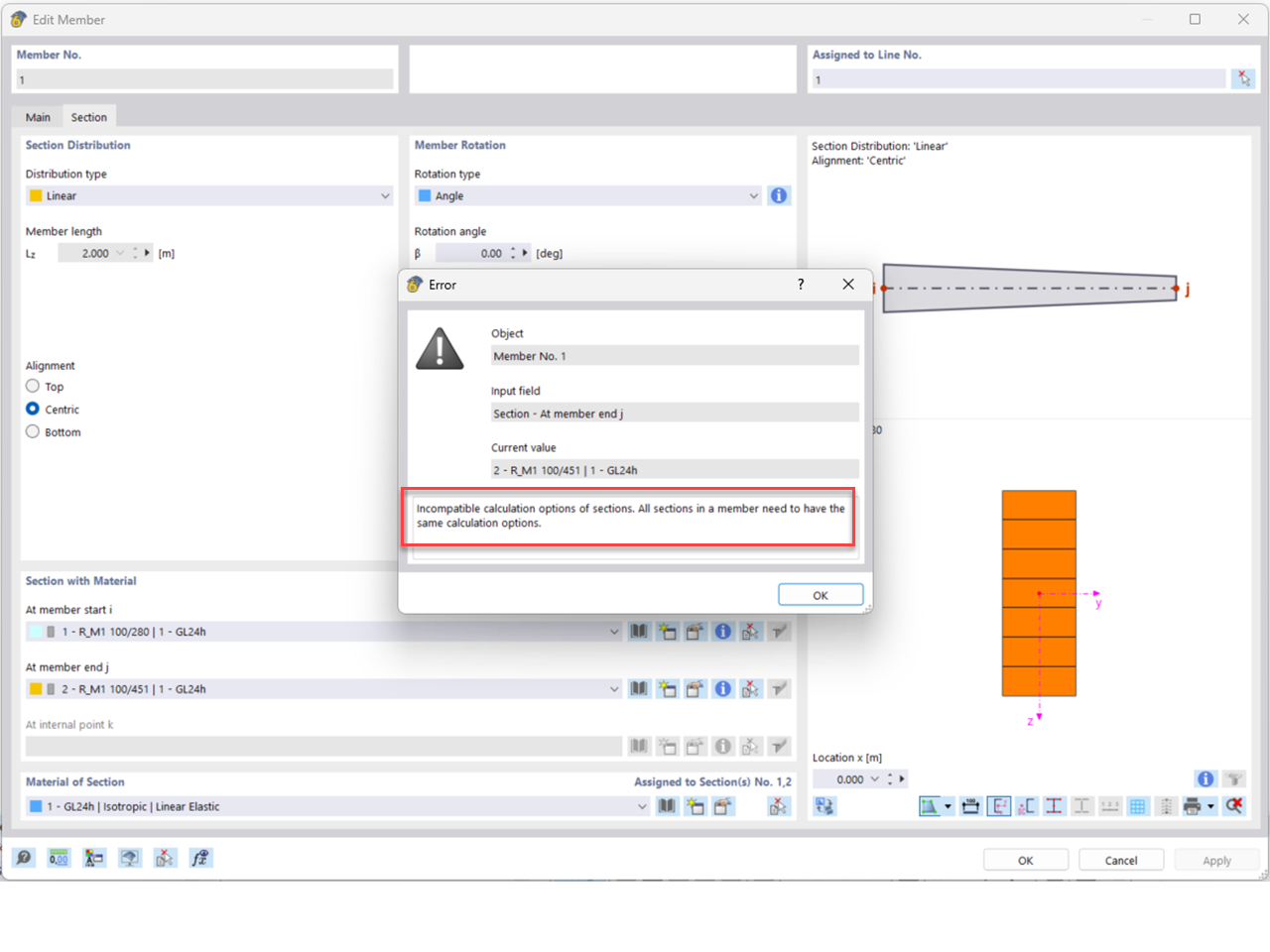The height and width of the screenshot is (952, 1270).
Task: Show info about section at member end j
Action: (x=722, y=688)
